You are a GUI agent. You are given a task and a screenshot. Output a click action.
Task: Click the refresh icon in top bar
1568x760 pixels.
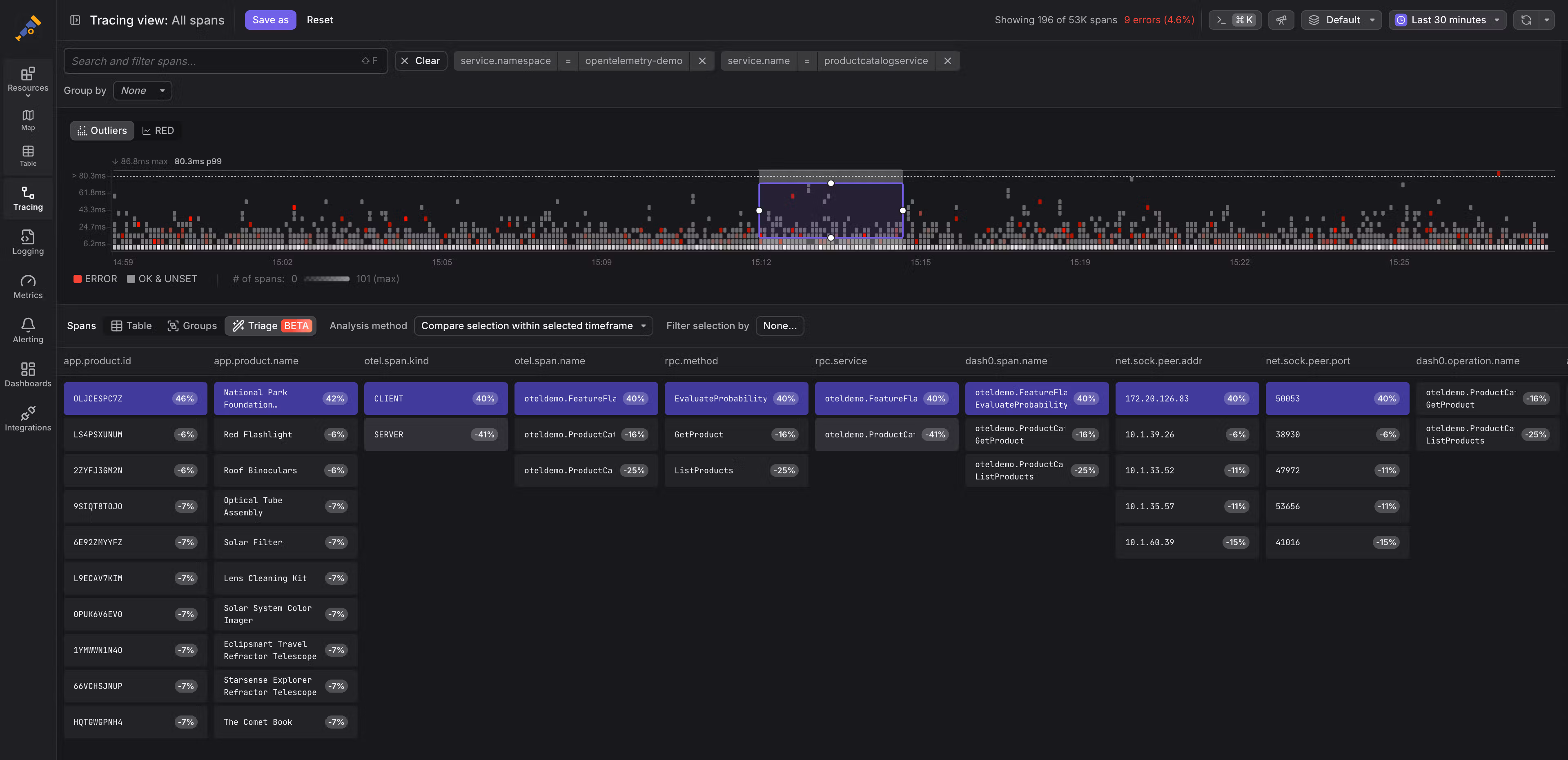click(x=1526, y=20)
